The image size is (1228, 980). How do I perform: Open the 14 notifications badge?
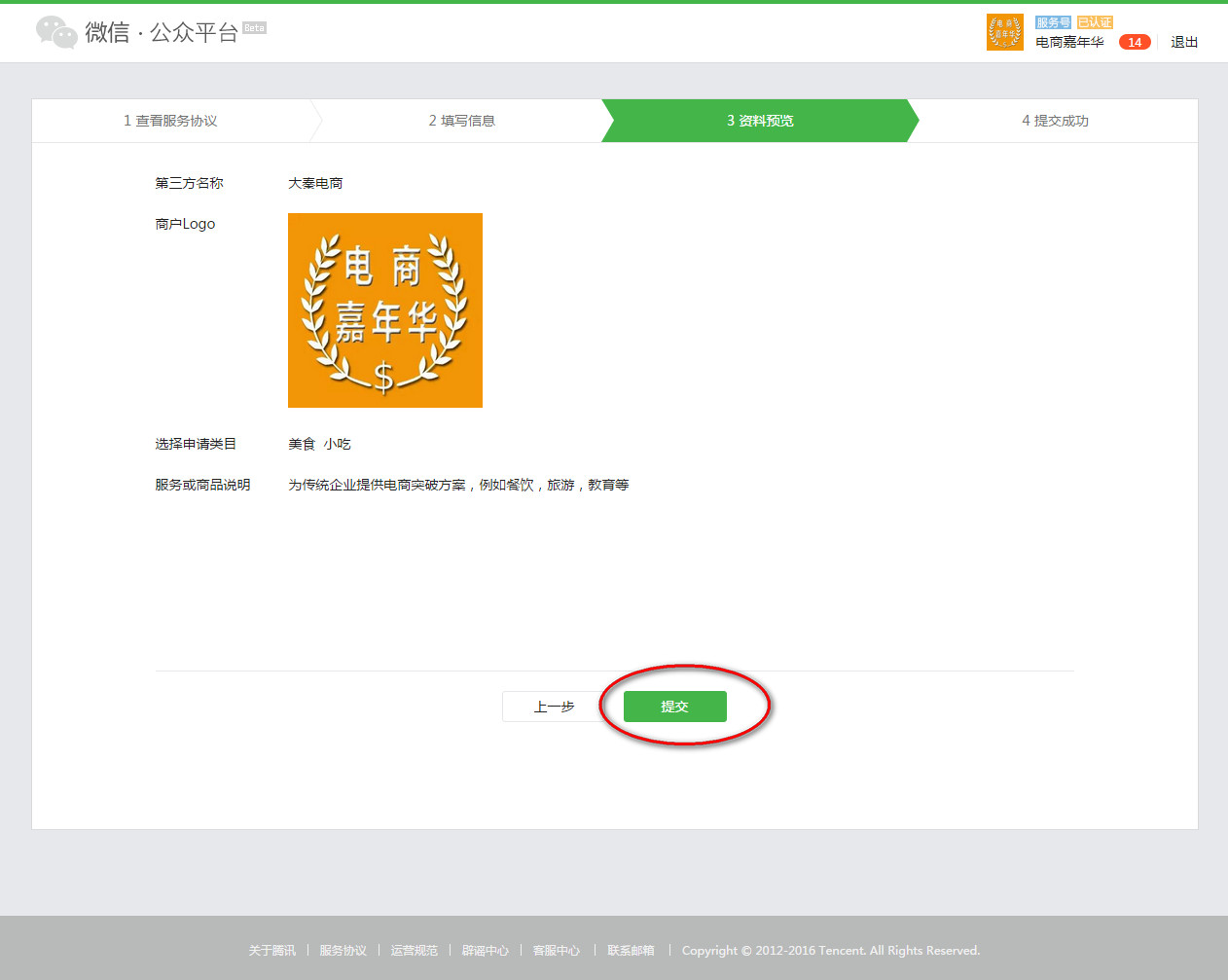(1135, 42)
